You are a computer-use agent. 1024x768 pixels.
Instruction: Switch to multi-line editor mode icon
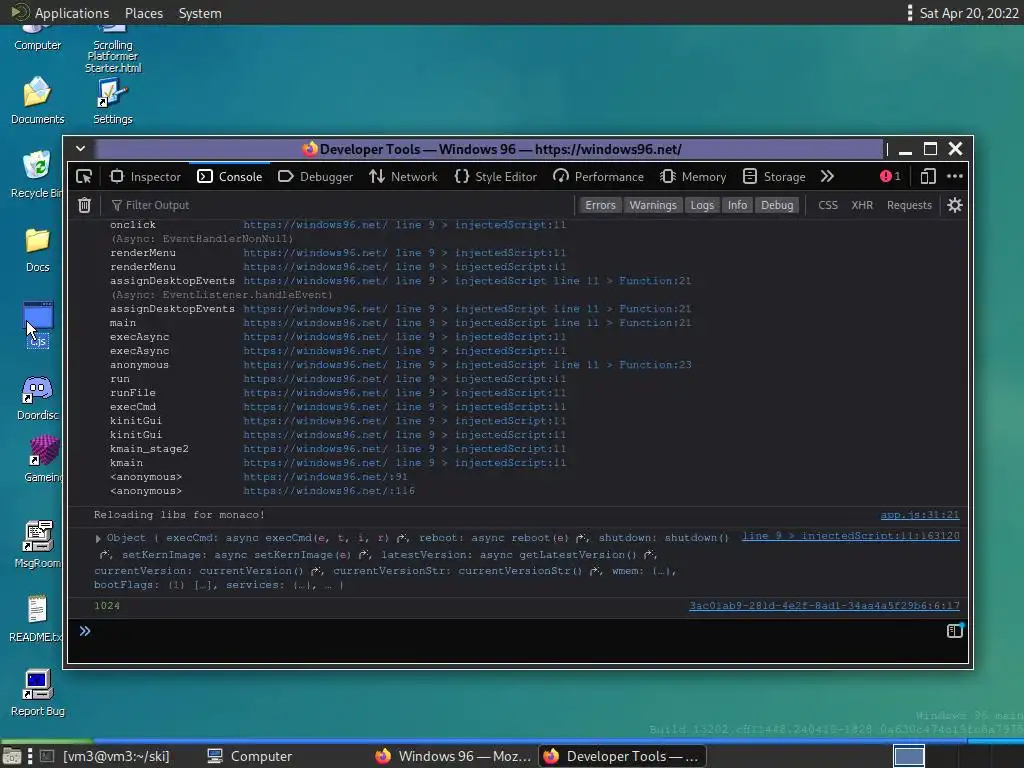click(x=955, y=631)
